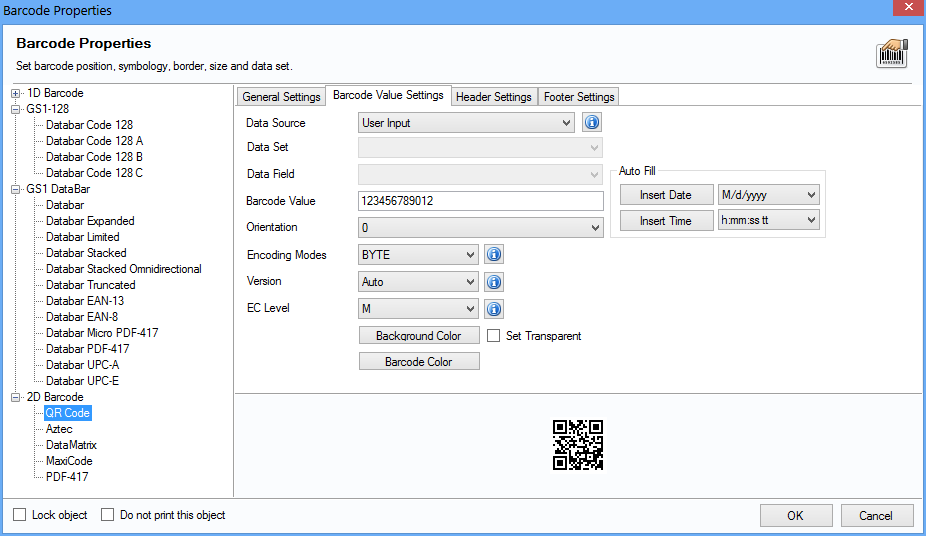Switch to the General Settings tab

pos(281,97)
